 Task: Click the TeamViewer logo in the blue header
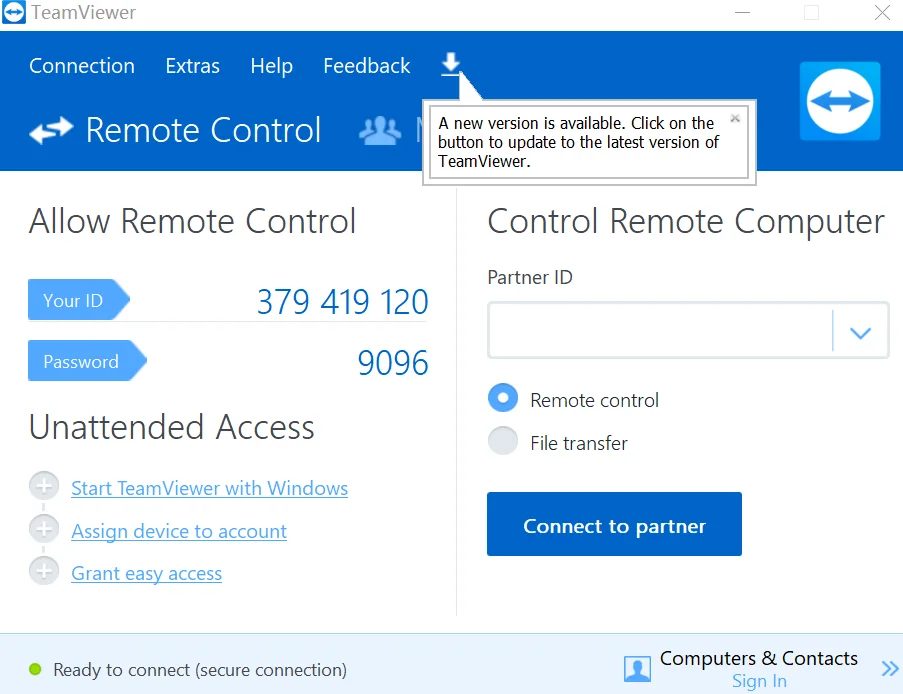[x=840, y=101]
